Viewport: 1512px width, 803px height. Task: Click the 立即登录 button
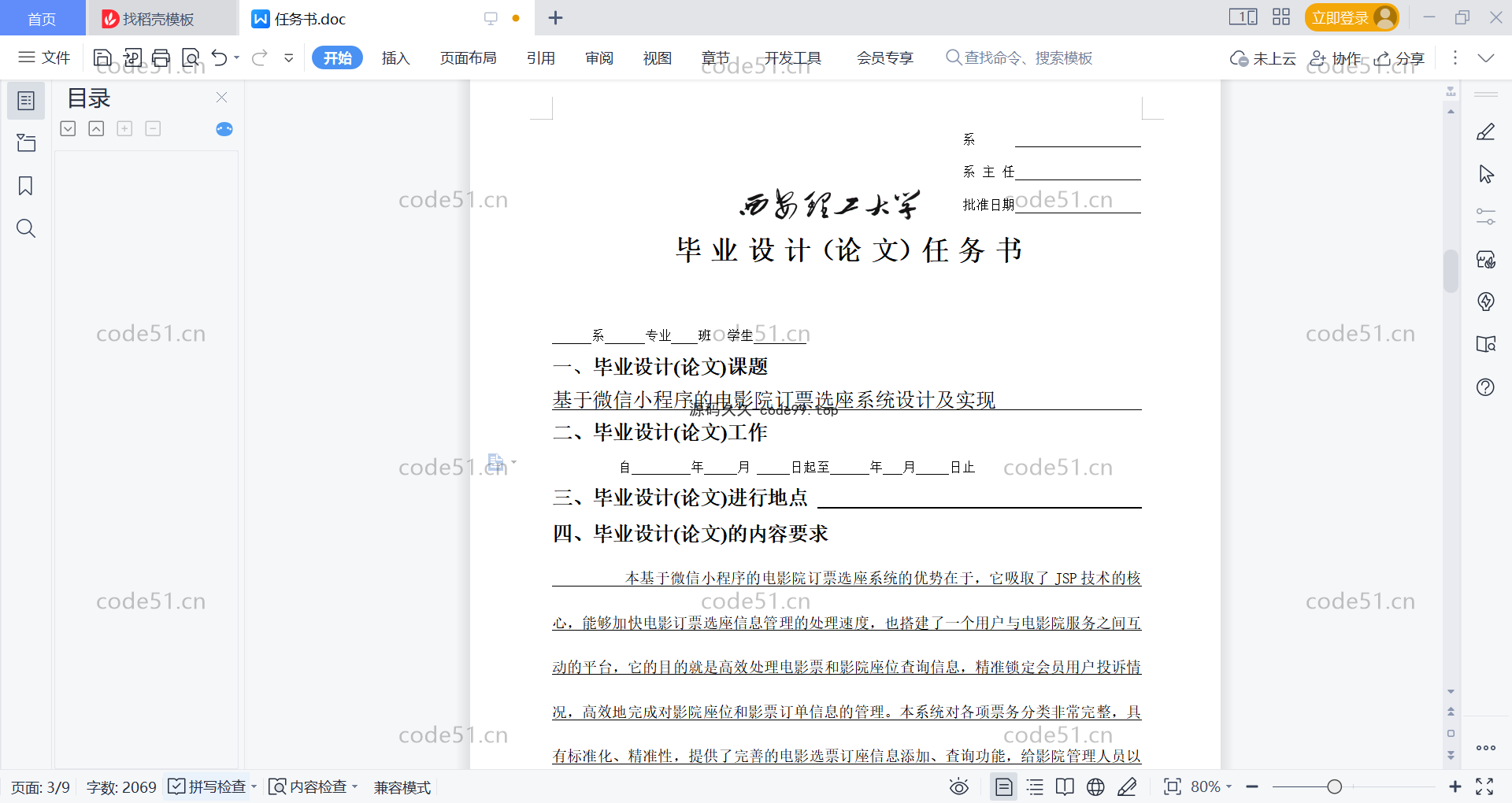click(x=1351, y=17)
